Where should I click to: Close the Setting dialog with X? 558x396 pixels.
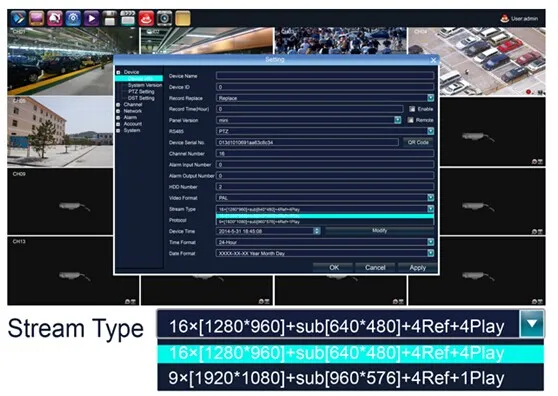[433, 60]
